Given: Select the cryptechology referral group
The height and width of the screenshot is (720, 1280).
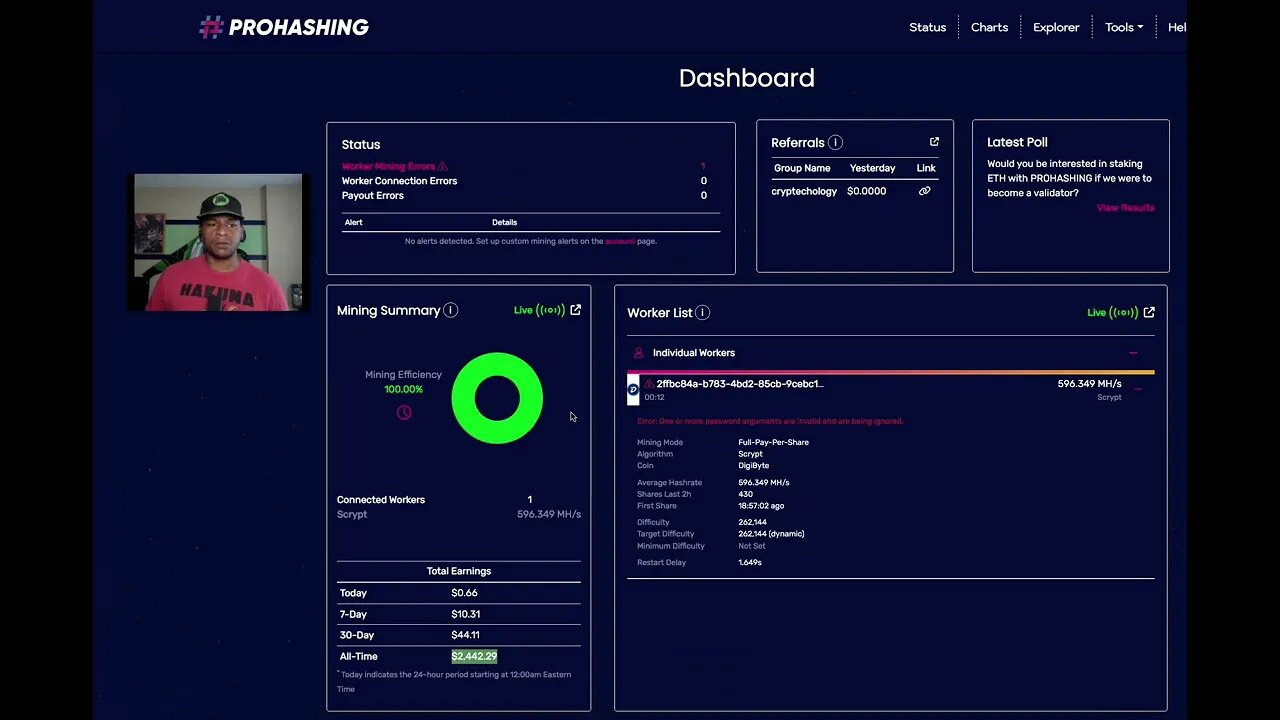Looking at the screenshot, I should tap(804, 191).
